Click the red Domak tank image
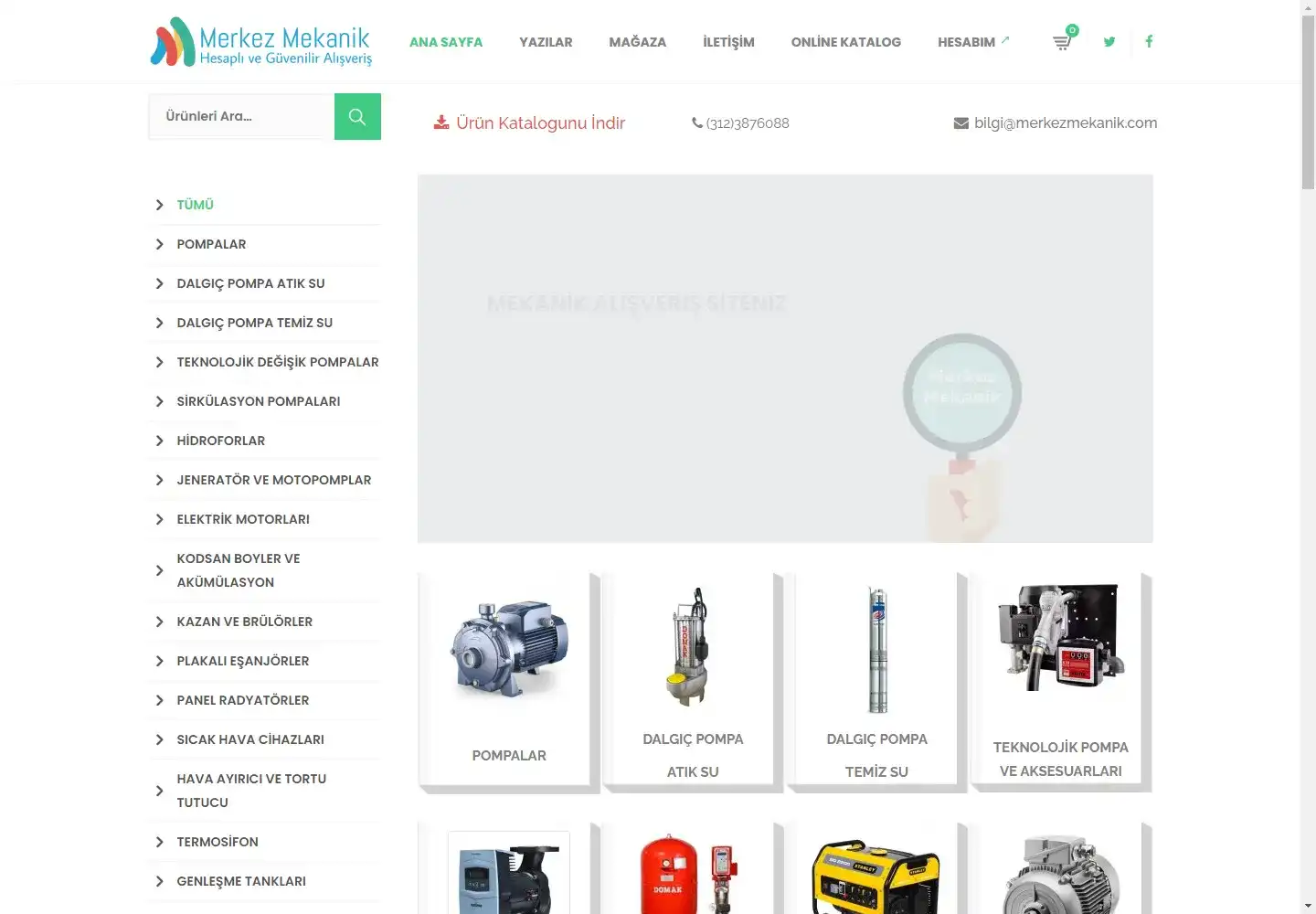1316x914 pixels. point(690,873)
